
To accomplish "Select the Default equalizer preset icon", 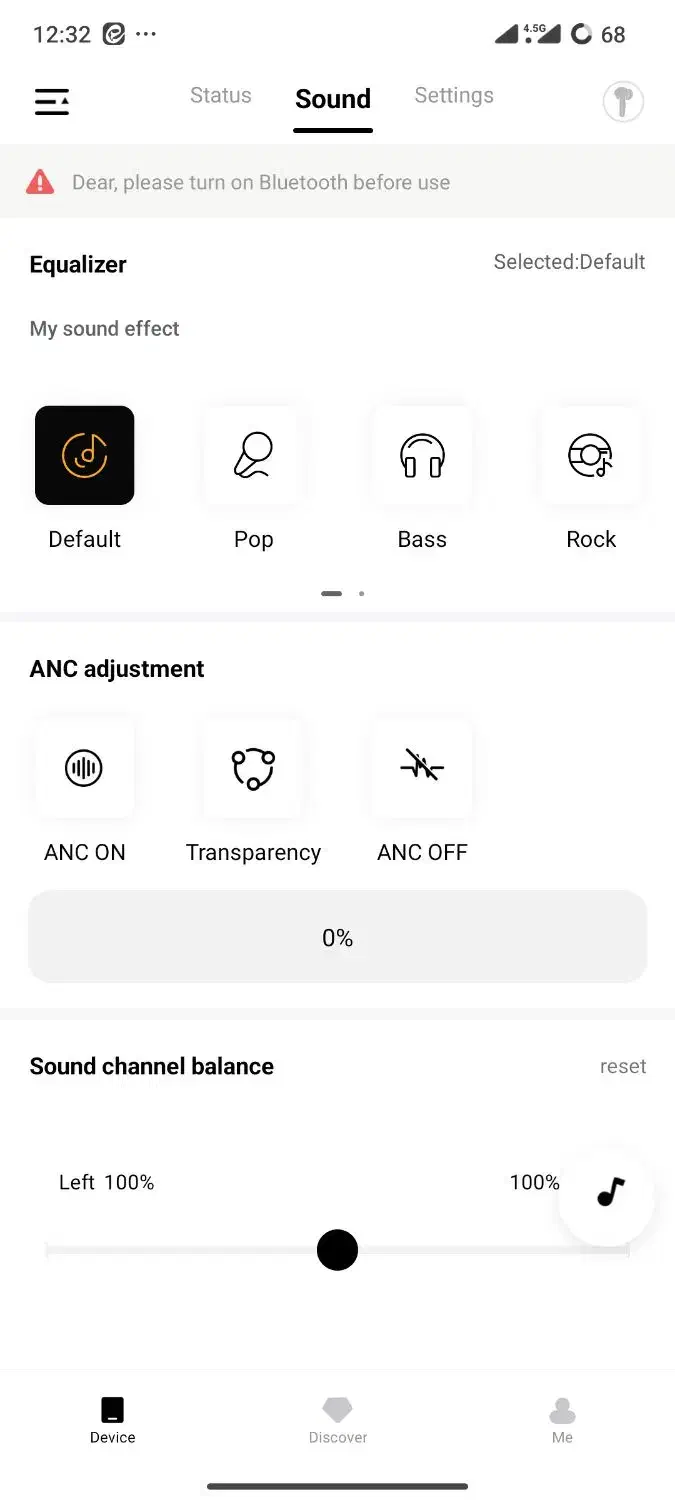I will [x=85, y=455].
